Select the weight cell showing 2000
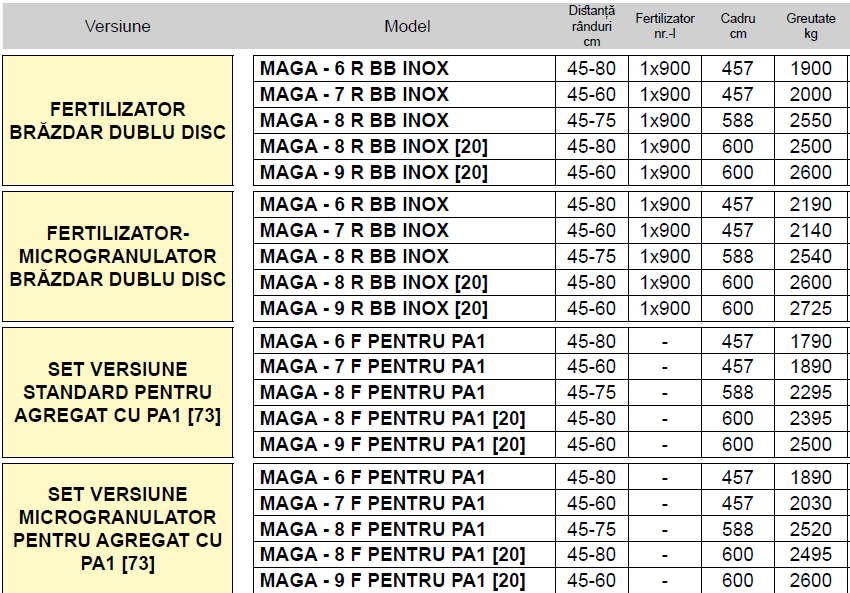This screenshot has width=850, height=593. pyautogui.click(x=810, y=95)
